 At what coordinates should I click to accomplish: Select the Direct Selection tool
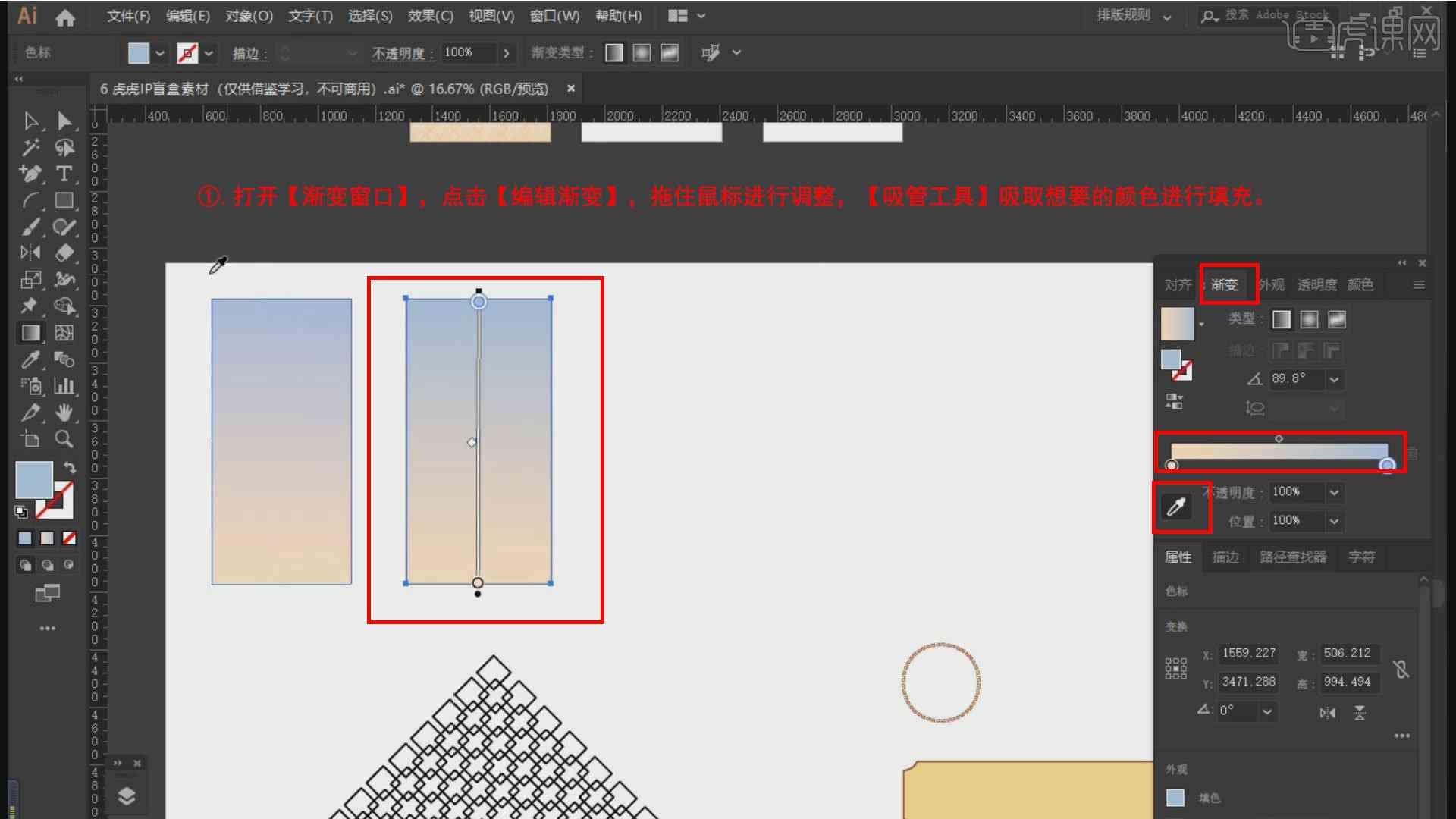[64, 121]
